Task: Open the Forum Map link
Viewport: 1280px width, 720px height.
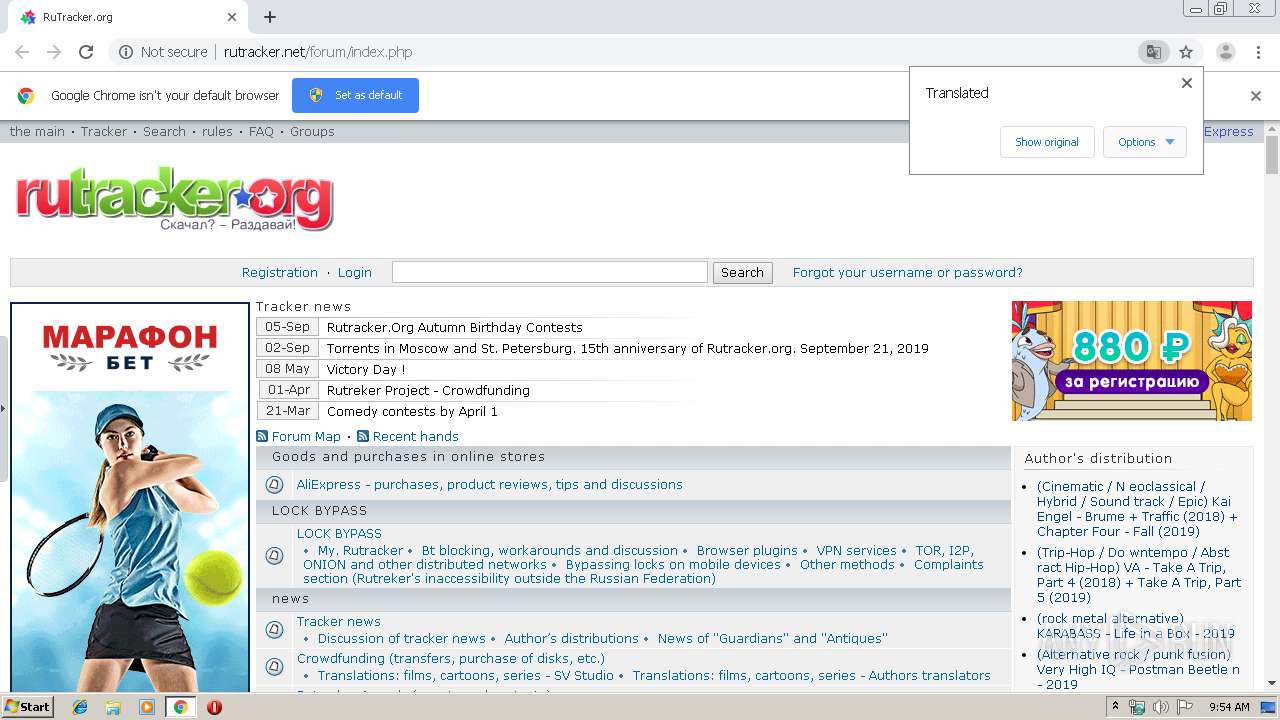Action: [x=306, y=436]
